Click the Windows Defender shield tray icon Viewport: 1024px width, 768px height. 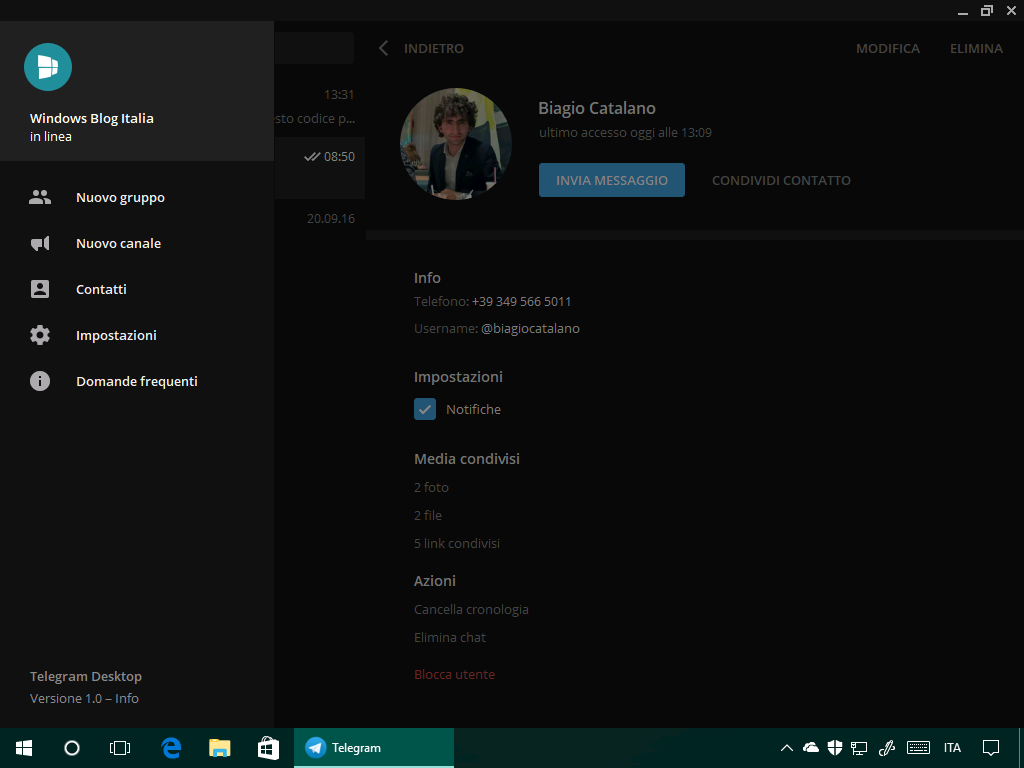point(835,748)
